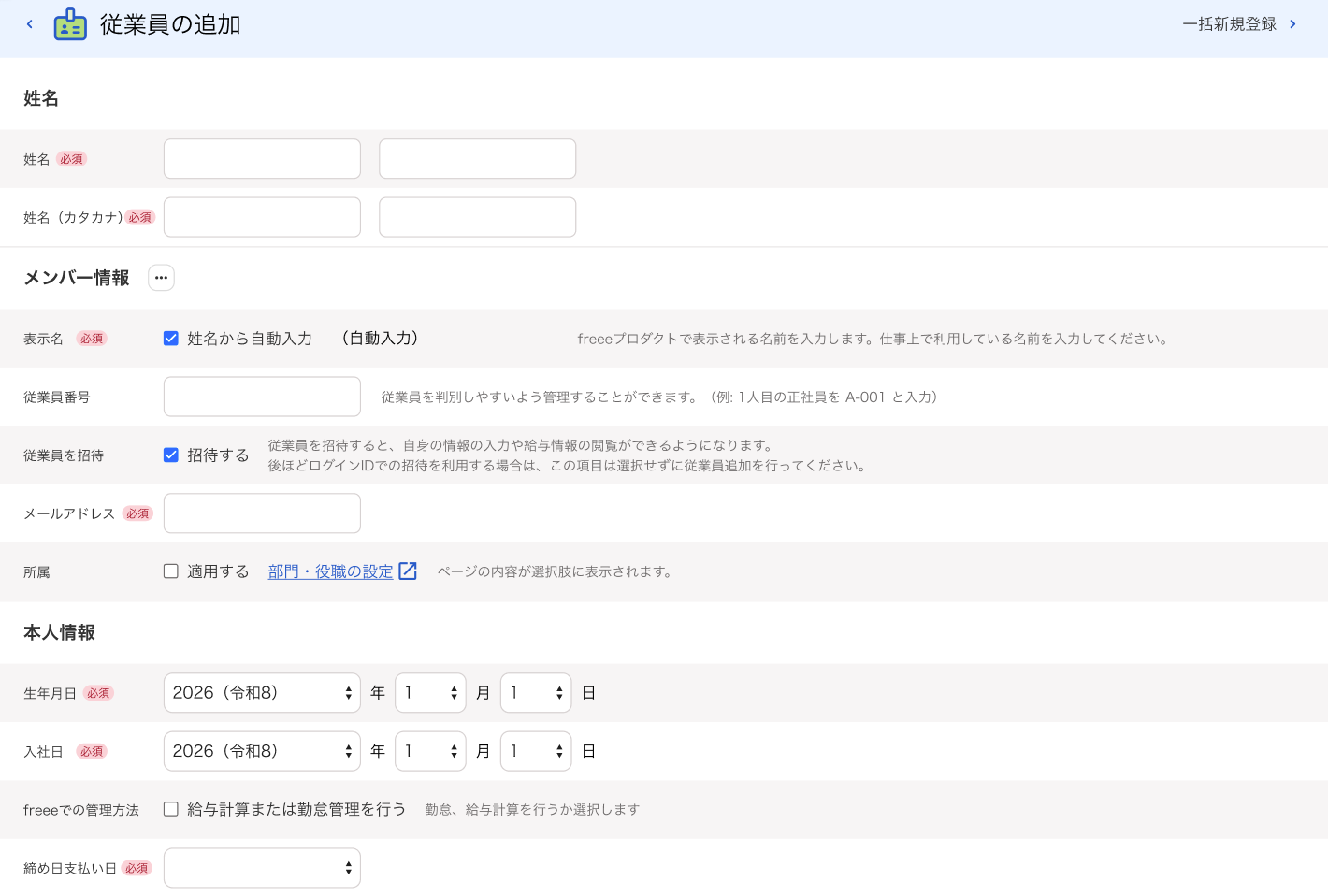The image size is (1328, 896).
Task: Click the second 姓名（カタカナ） input field
Action: (477, 217)
